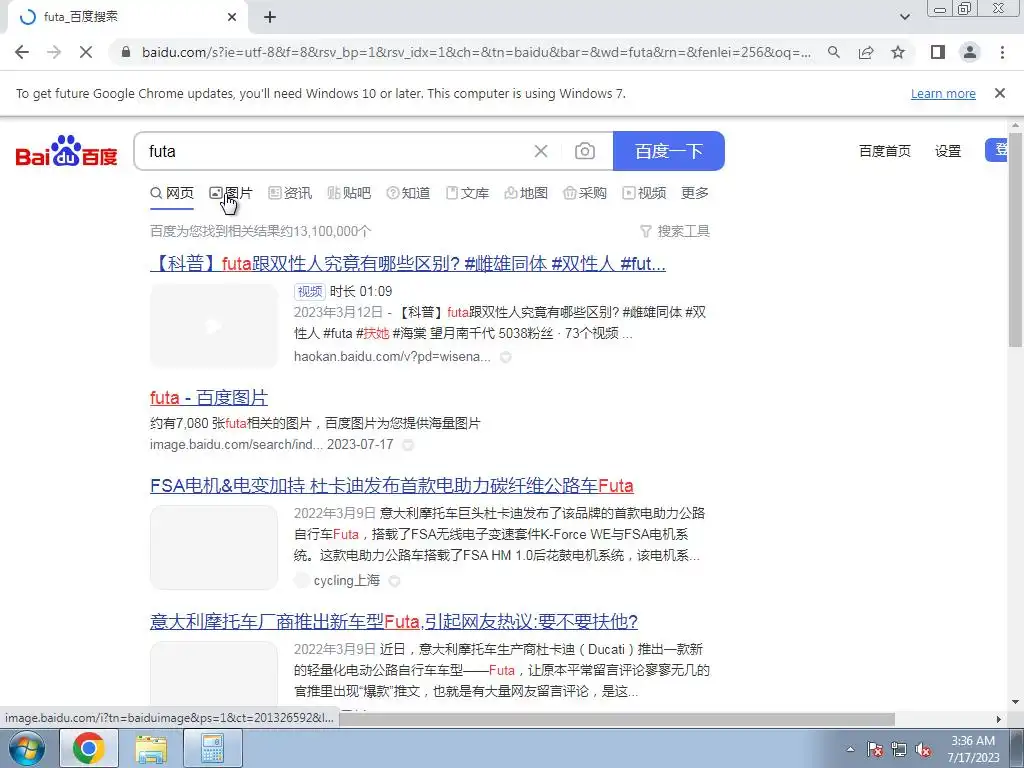The width and height of the screenshot is (1024, 768).
Task: Dismiss the Chrome update notification banner
Action: click(x=999, y=93)
